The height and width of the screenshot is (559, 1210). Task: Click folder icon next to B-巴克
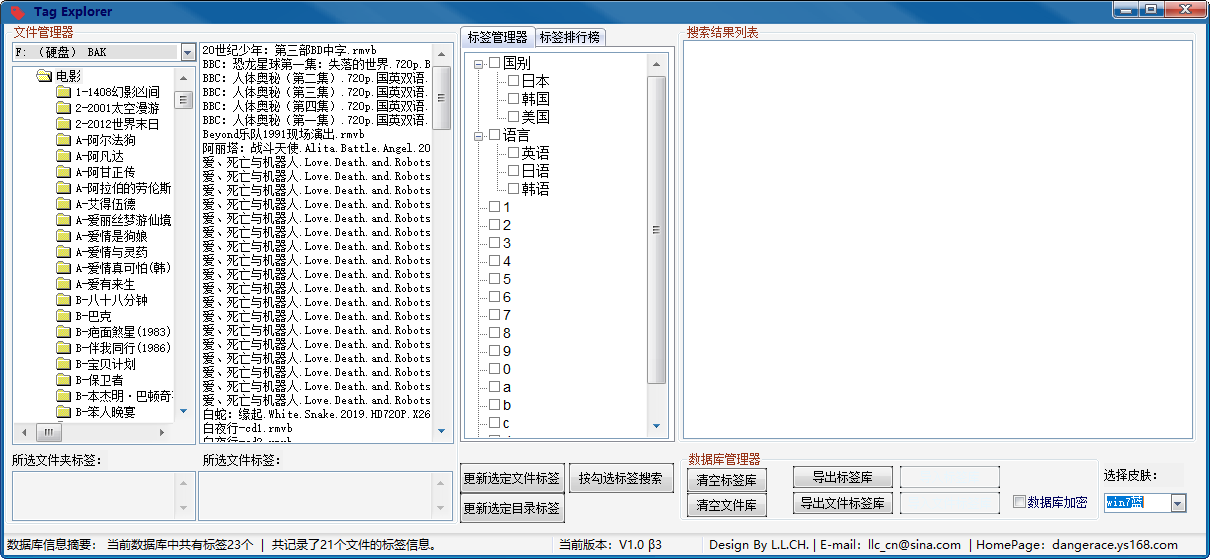[63, 316]
